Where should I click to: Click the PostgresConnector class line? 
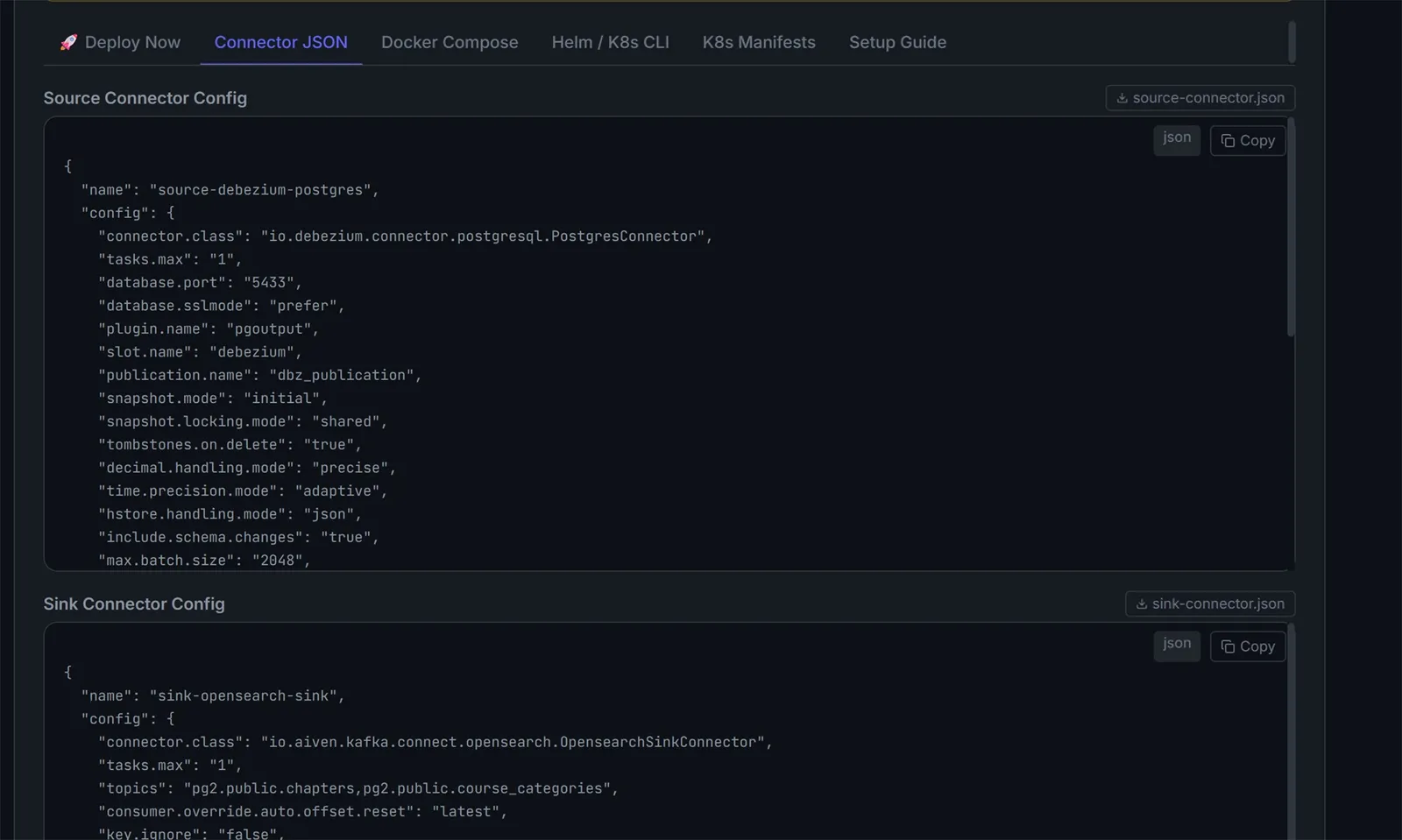tap(406, 236)
